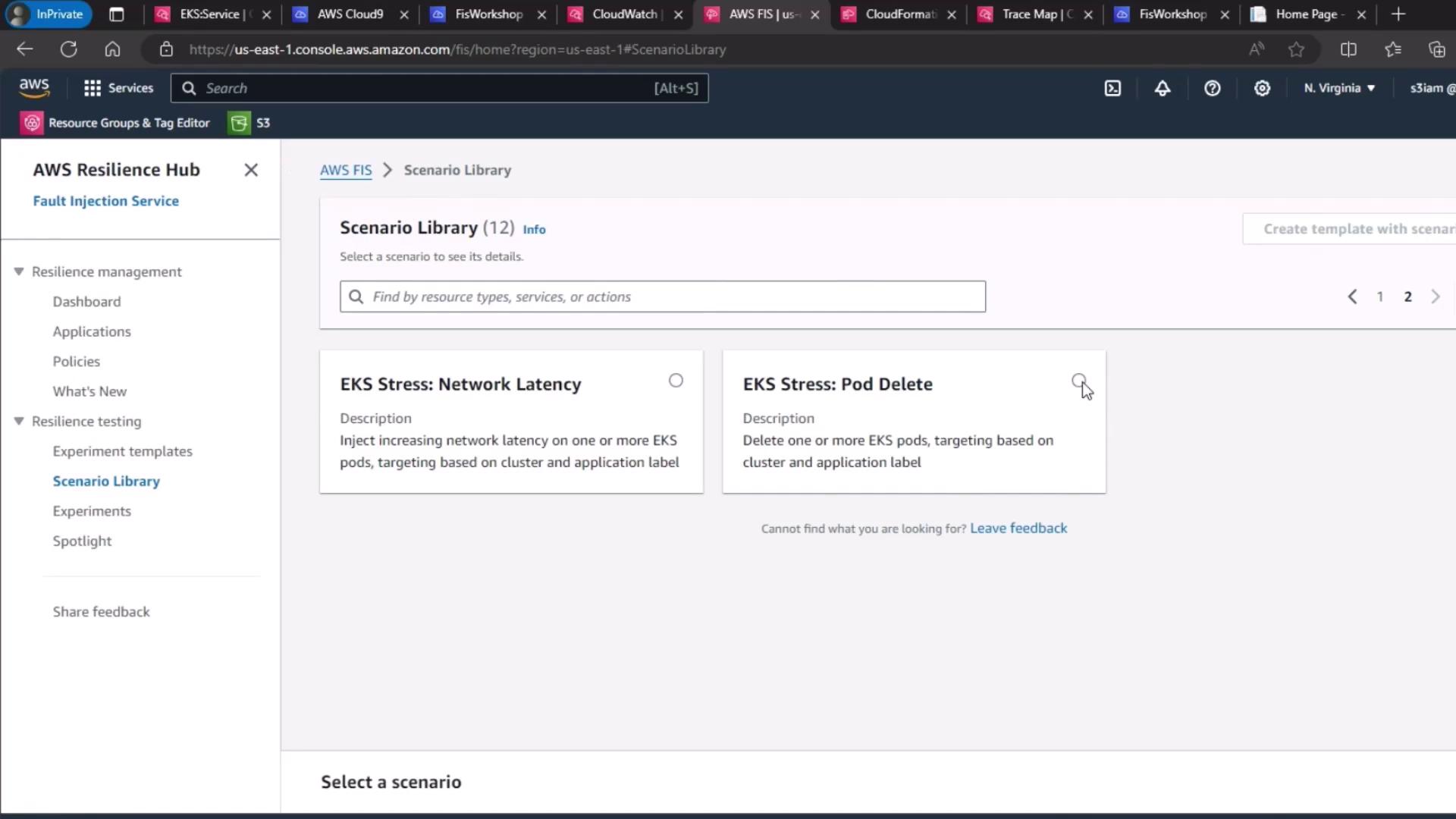Screen dimensions: 1456x819
Task: Open the N. Virginia region dropdown
Action: (1339, 88)
